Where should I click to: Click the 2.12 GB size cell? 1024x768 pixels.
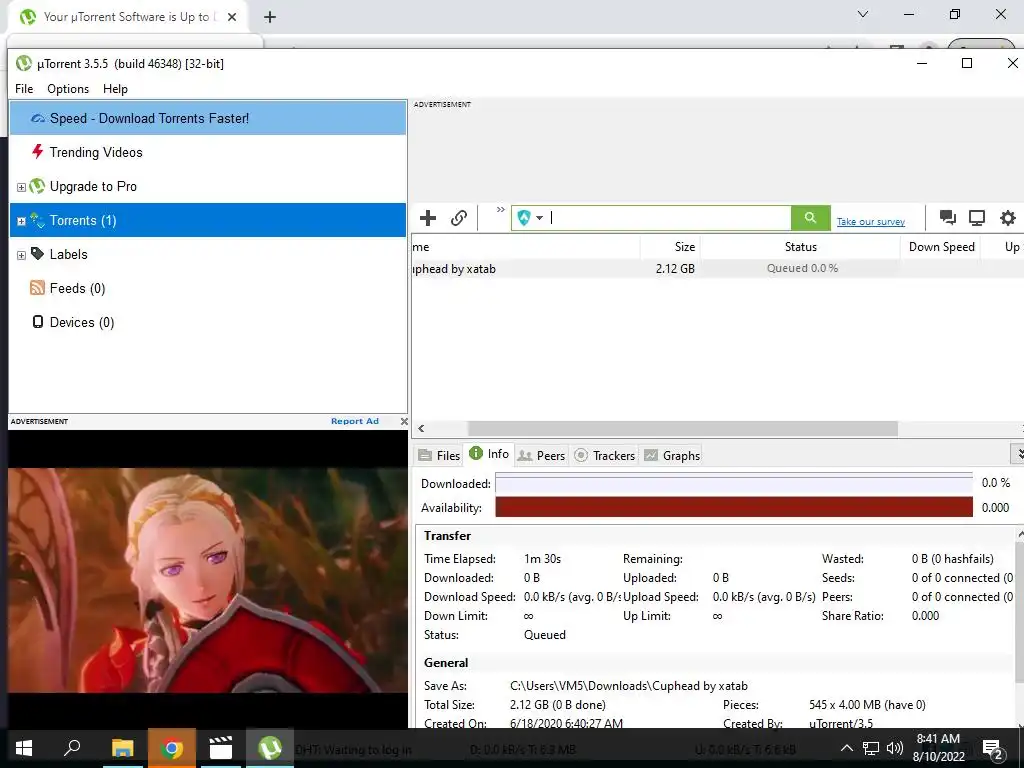(675, 268)
